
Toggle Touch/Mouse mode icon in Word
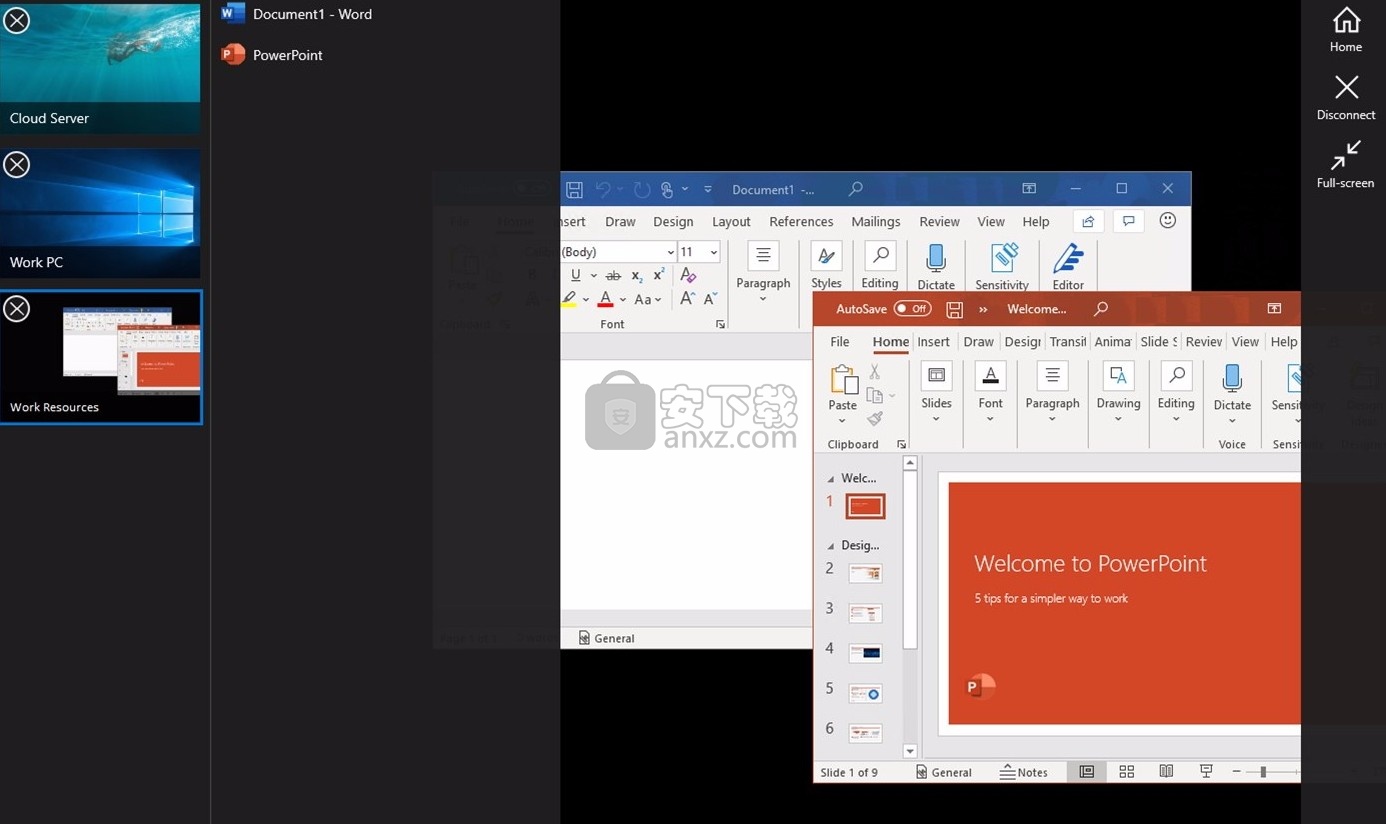point(668,189)
